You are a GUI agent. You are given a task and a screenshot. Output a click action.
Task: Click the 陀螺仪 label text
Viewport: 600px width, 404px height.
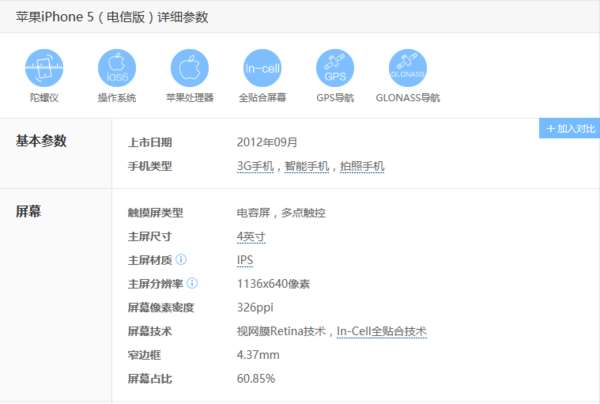[44, 98]
